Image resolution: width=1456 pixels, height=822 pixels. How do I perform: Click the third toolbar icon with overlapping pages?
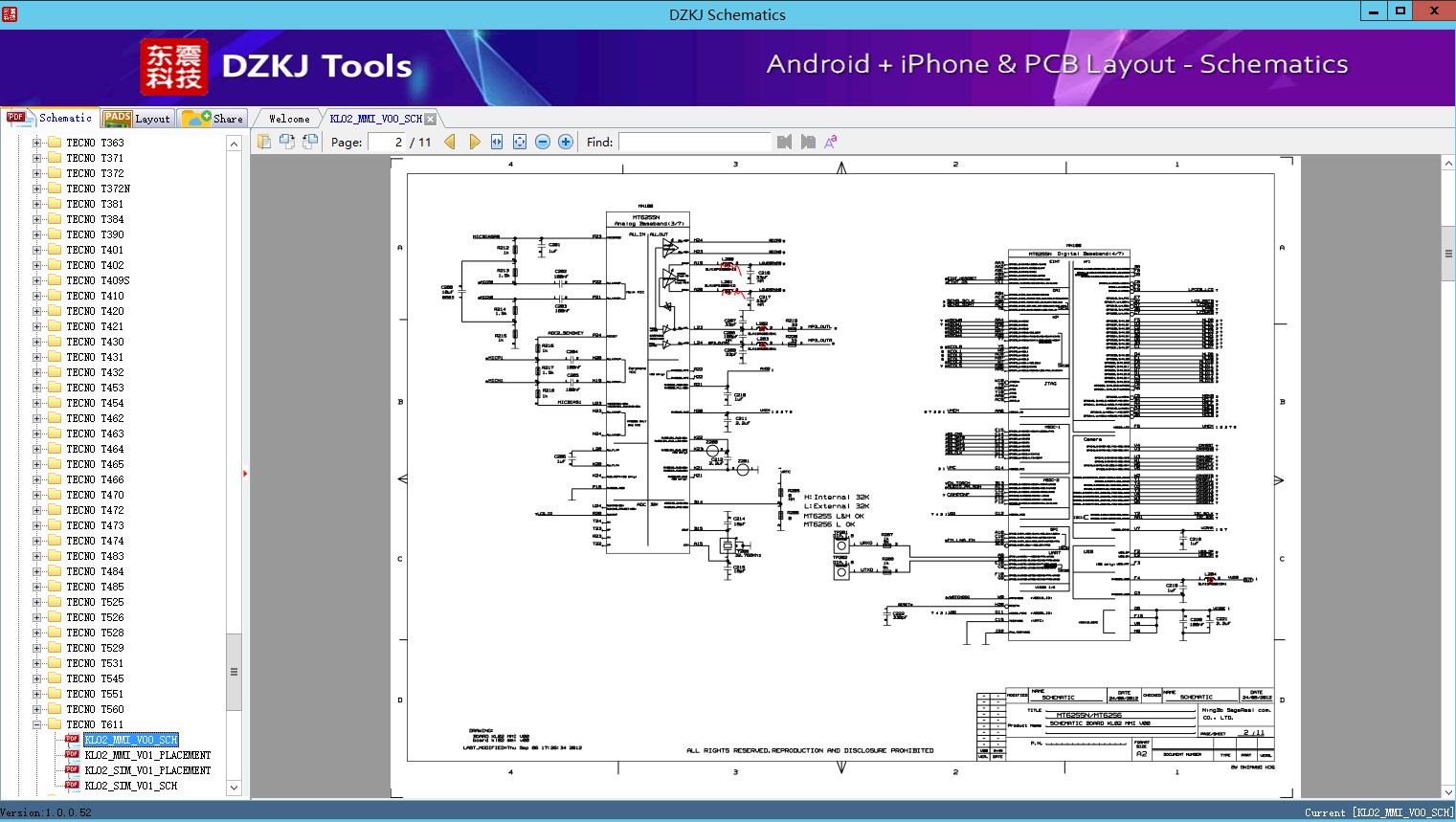click(x=310, y=142)
